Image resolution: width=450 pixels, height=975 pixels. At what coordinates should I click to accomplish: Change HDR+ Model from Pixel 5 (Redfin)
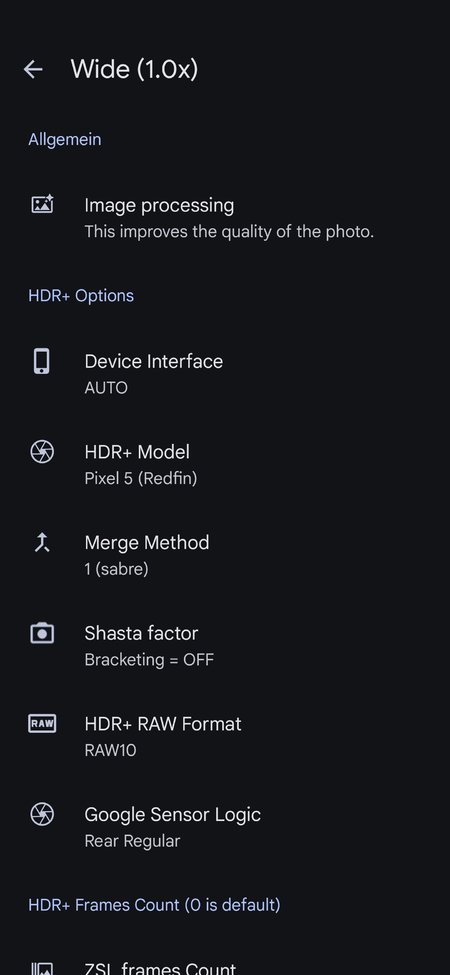click(225, 464)
